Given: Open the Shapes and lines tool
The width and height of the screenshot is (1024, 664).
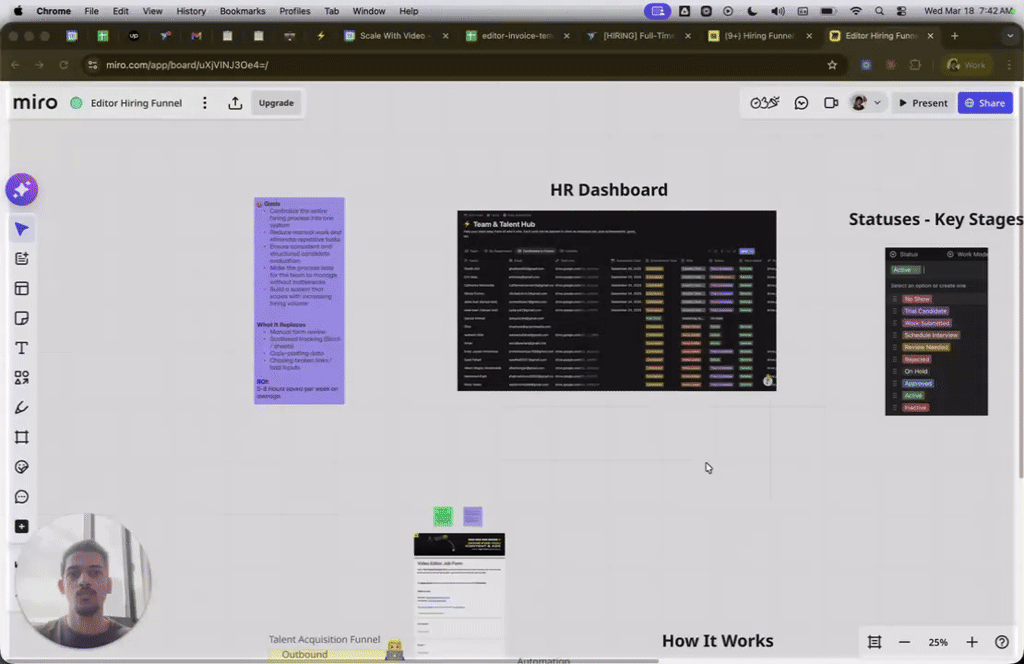Looking at the screenshot, I should tap(22, 377).
